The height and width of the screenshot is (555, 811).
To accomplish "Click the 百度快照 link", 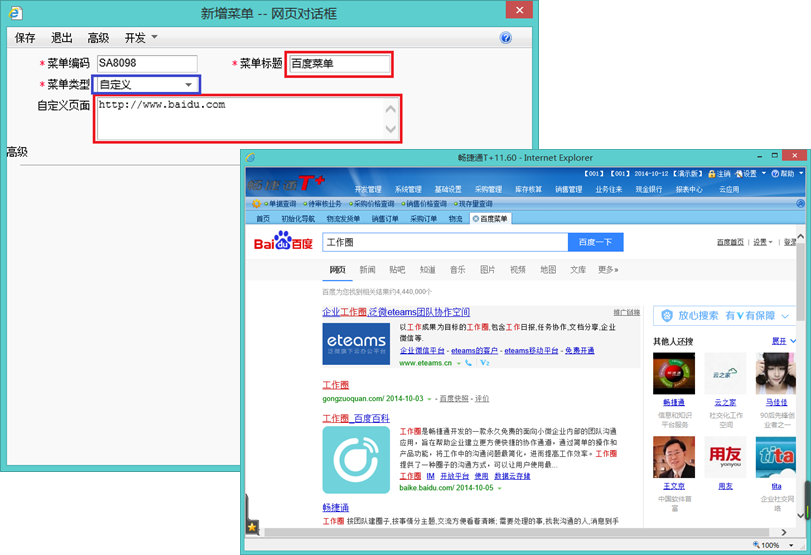I will pyautogui.click(x=454, y=399).
